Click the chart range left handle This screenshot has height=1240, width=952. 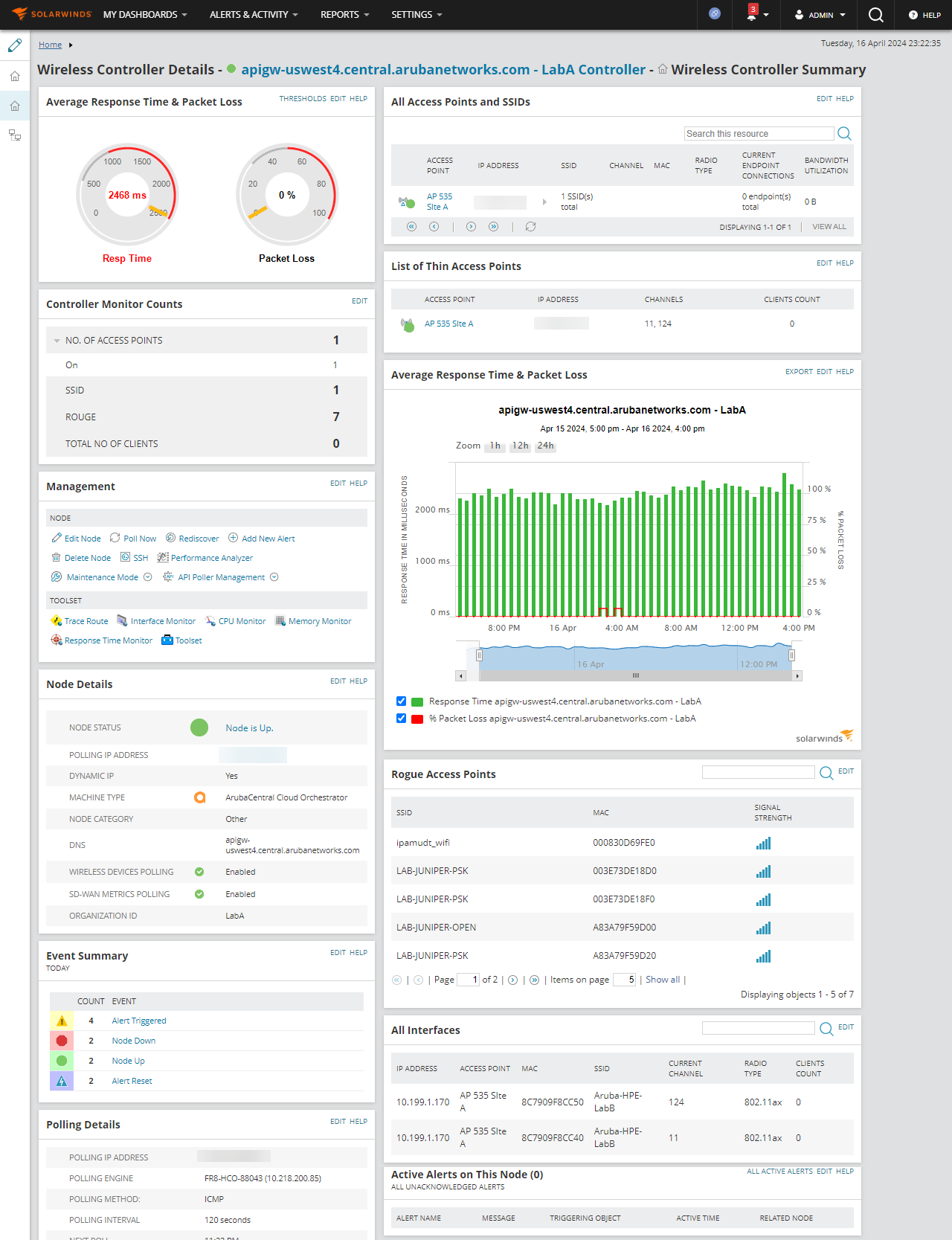pos(479,655)
